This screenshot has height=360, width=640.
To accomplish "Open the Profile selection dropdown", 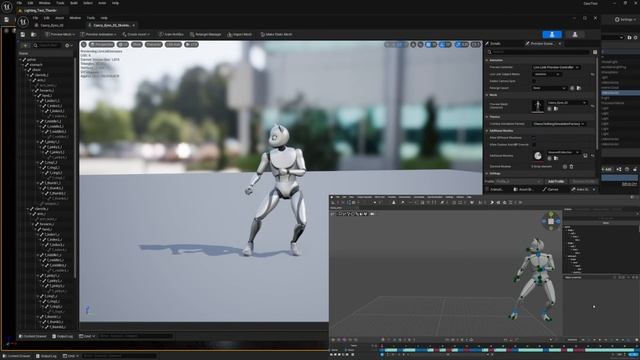I will pos(519,181).
